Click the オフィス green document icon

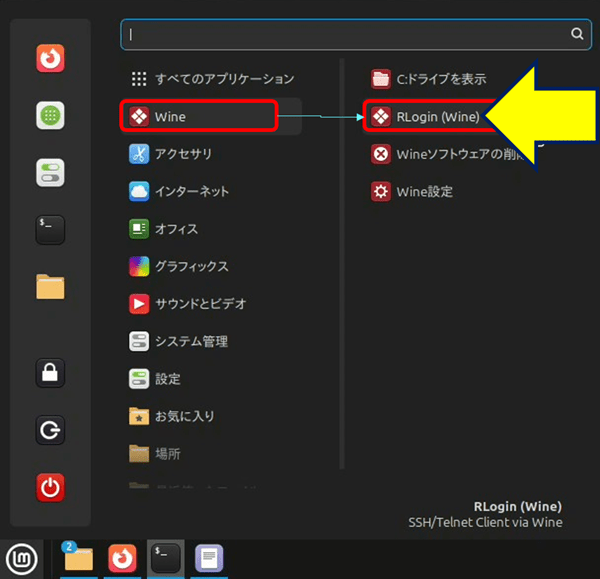point(139,229)
